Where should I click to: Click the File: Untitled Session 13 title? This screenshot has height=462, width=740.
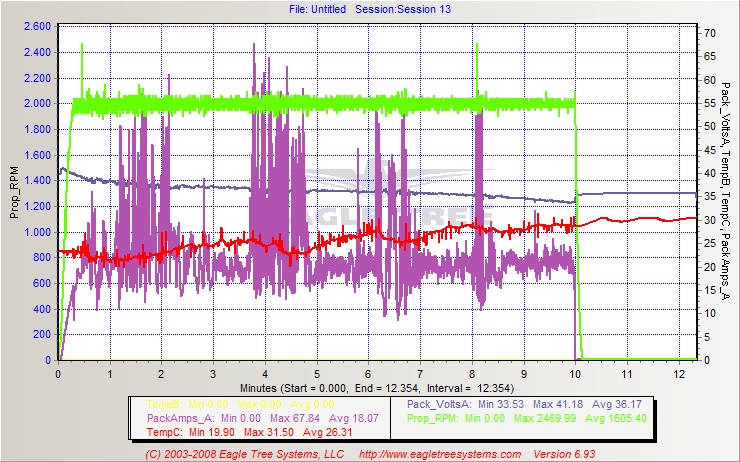[370, 8]
